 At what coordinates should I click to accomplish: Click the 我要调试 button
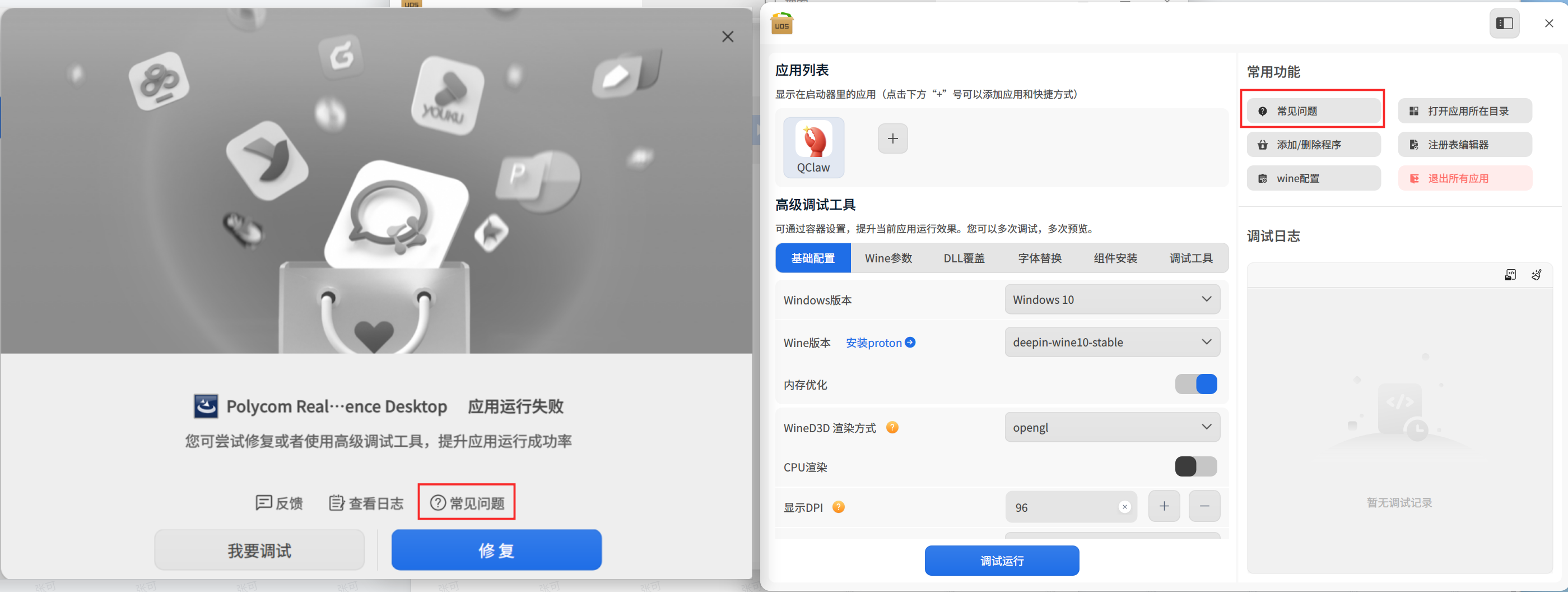point(260,550)
